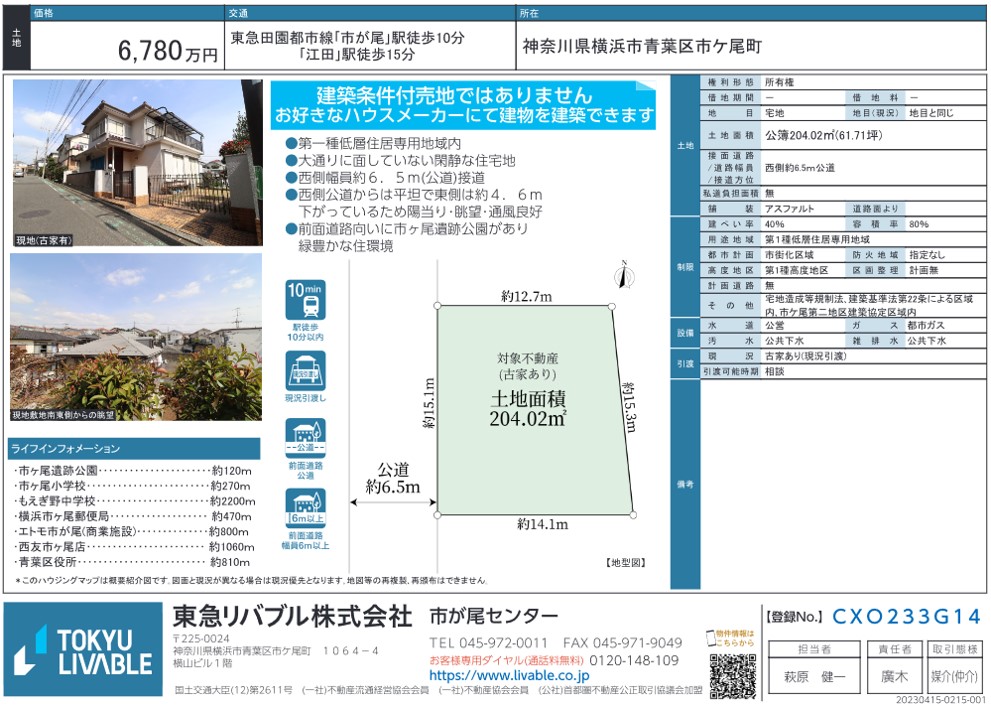Click the Tokyu Livable logo
Screen dimensions: 991x708
click(82, 651)
